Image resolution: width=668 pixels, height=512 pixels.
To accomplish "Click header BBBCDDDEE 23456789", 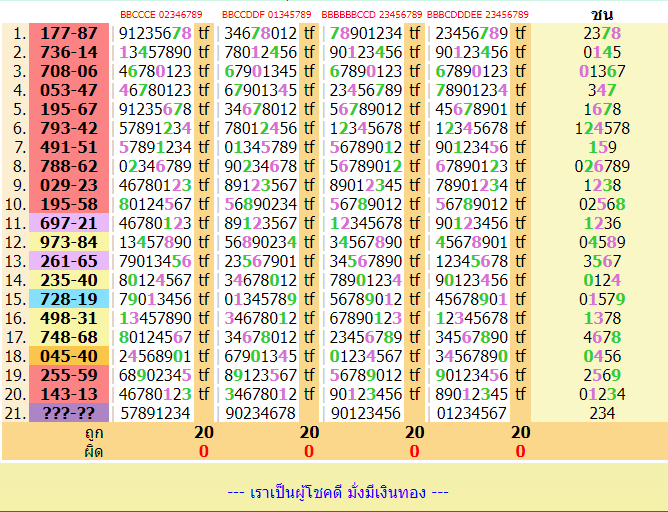I will point(478,15).
